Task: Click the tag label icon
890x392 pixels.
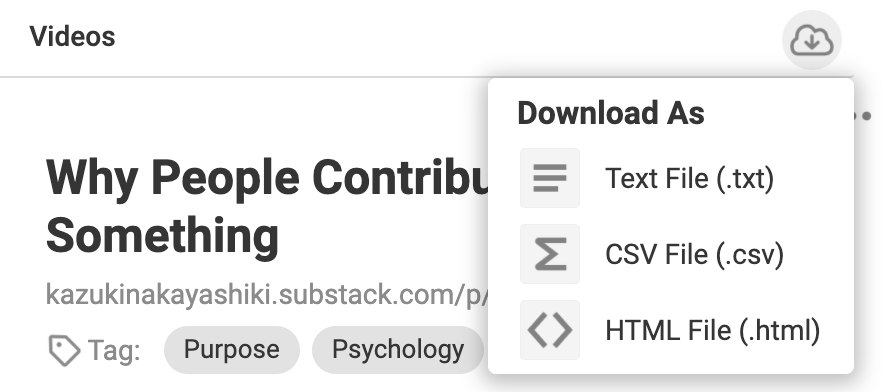Action: [x=64, y=350]
